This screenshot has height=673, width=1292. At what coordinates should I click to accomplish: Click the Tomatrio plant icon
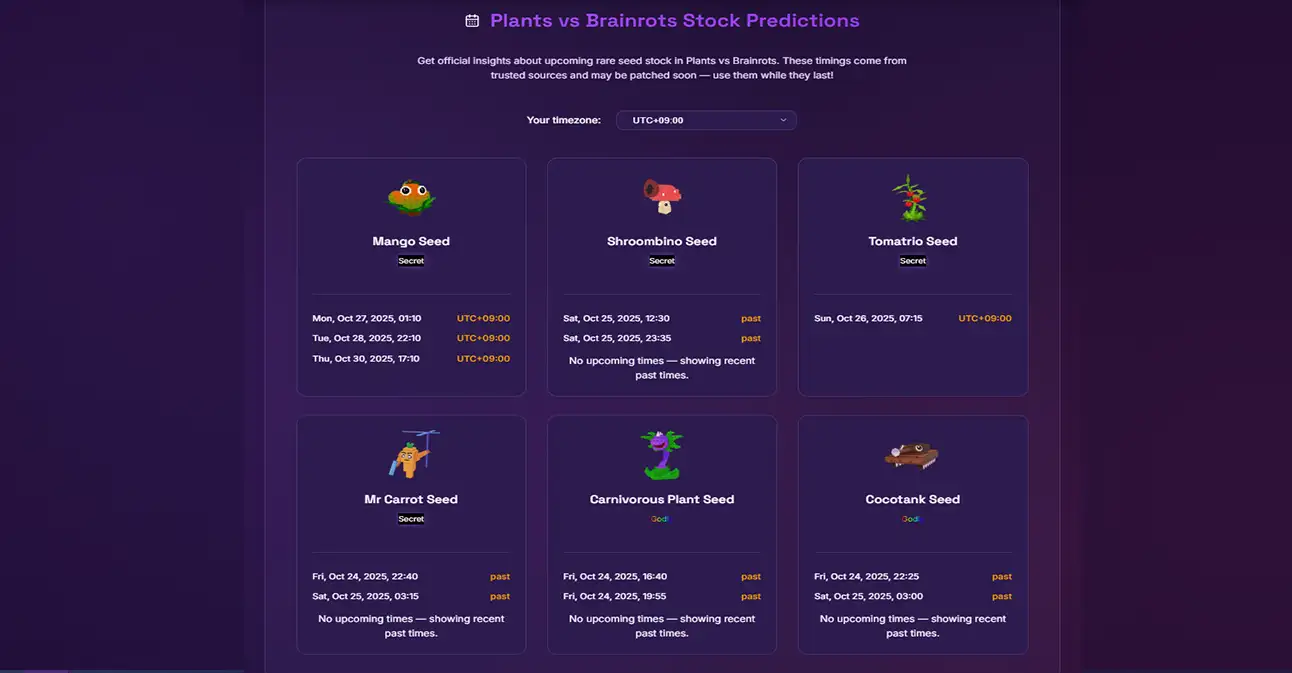pyautogui.click(x=912, y=196)
